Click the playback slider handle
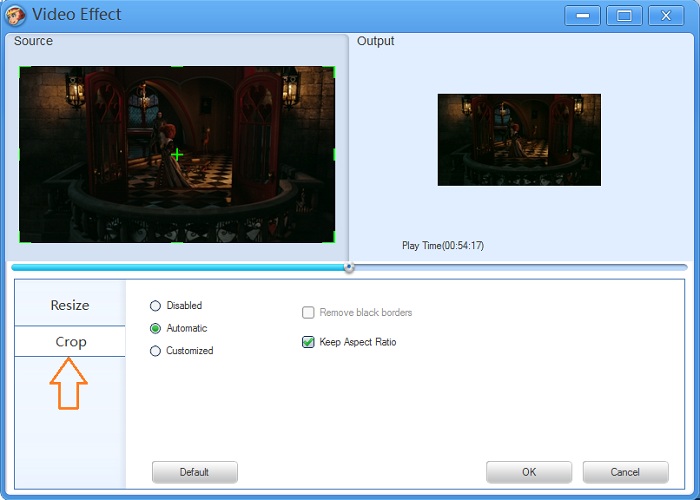The height and width of the screenshot is (500, 700). 349,267
